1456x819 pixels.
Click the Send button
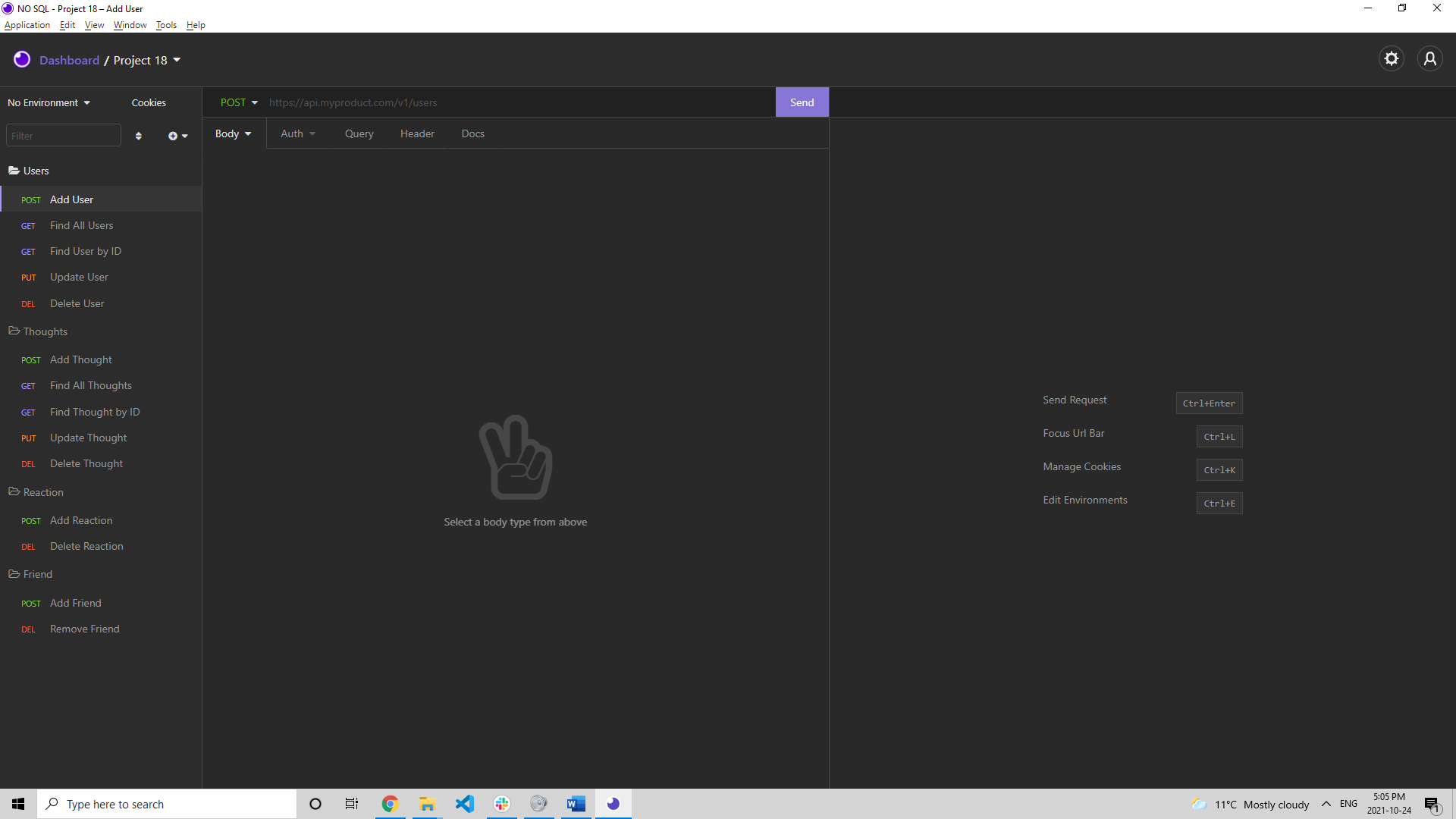point(802,103)
